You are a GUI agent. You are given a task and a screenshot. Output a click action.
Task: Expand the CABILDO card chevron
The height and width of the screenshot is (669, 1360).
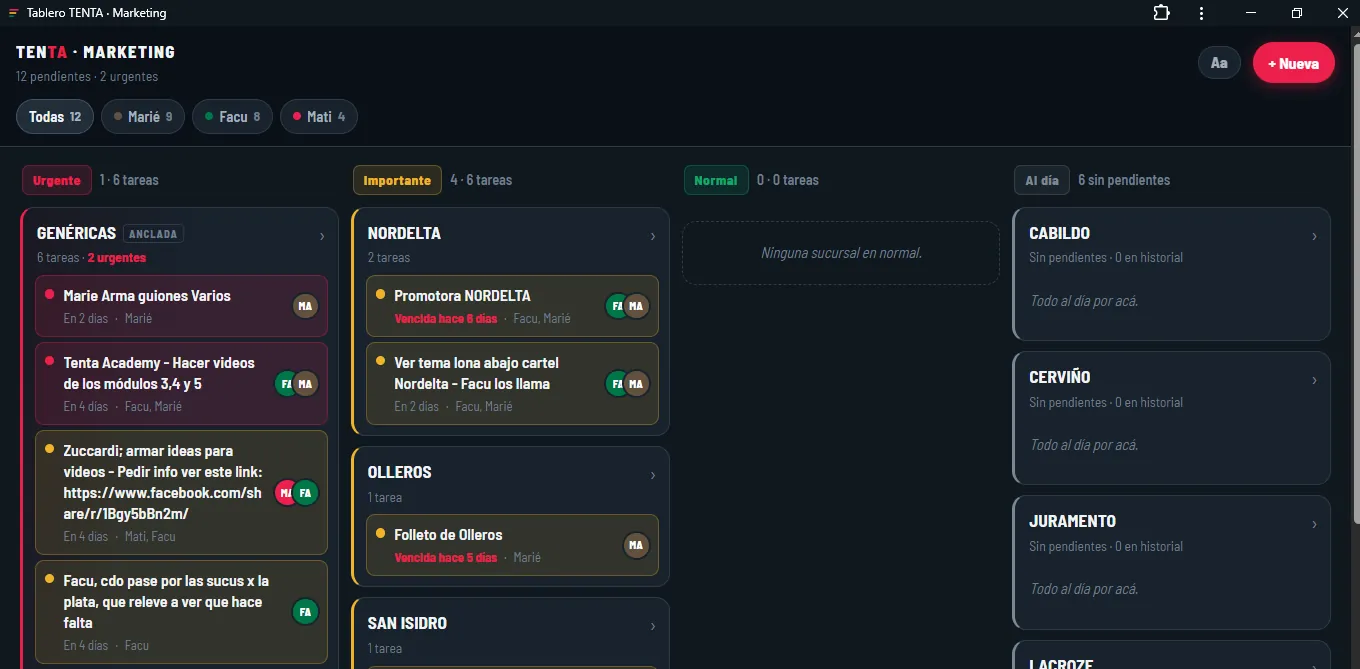tap(1314, 237)
